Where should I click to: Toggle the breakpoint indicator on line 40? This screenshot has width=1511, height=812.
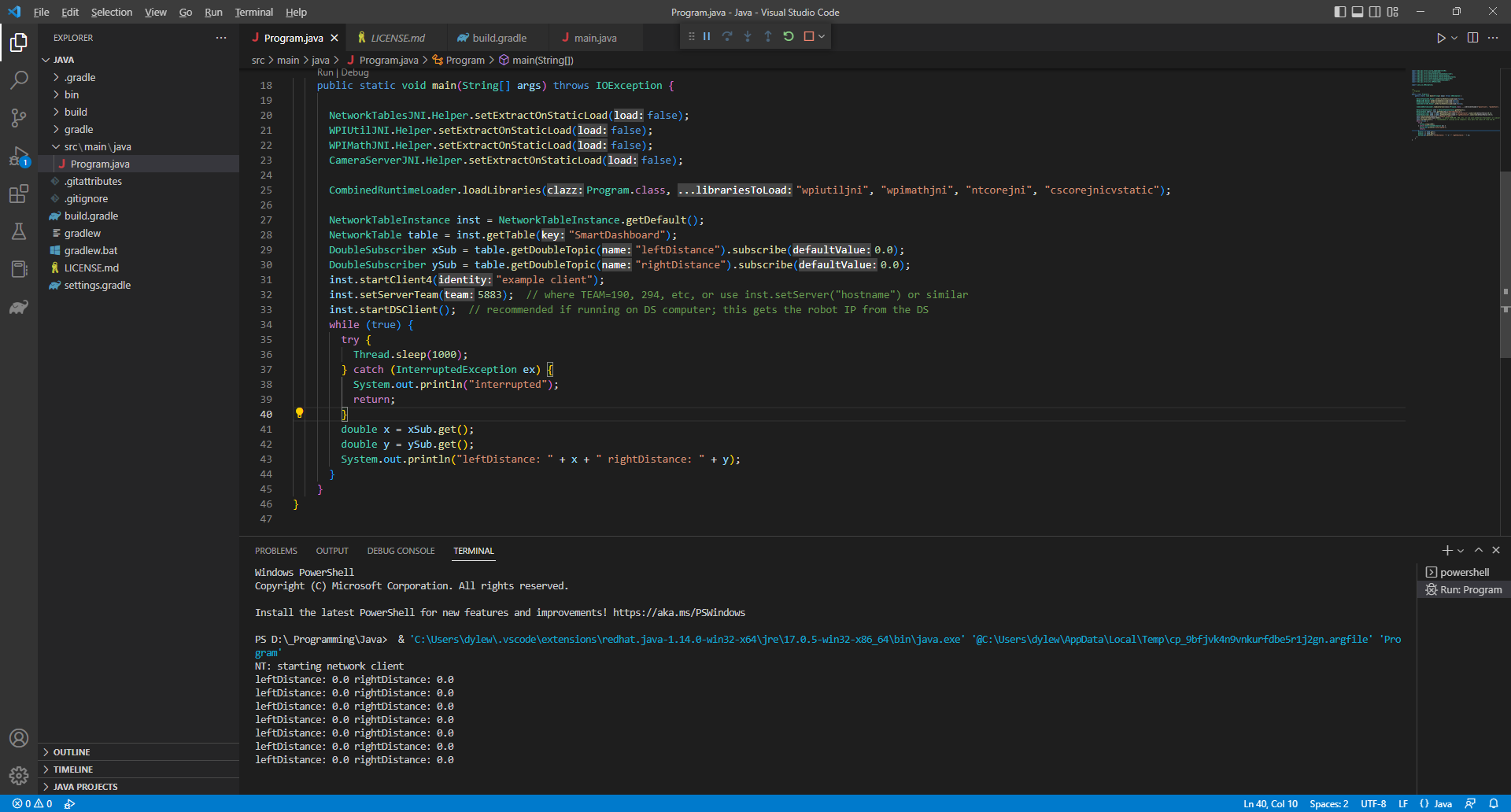pyautogui.click(x=300, y=413)
